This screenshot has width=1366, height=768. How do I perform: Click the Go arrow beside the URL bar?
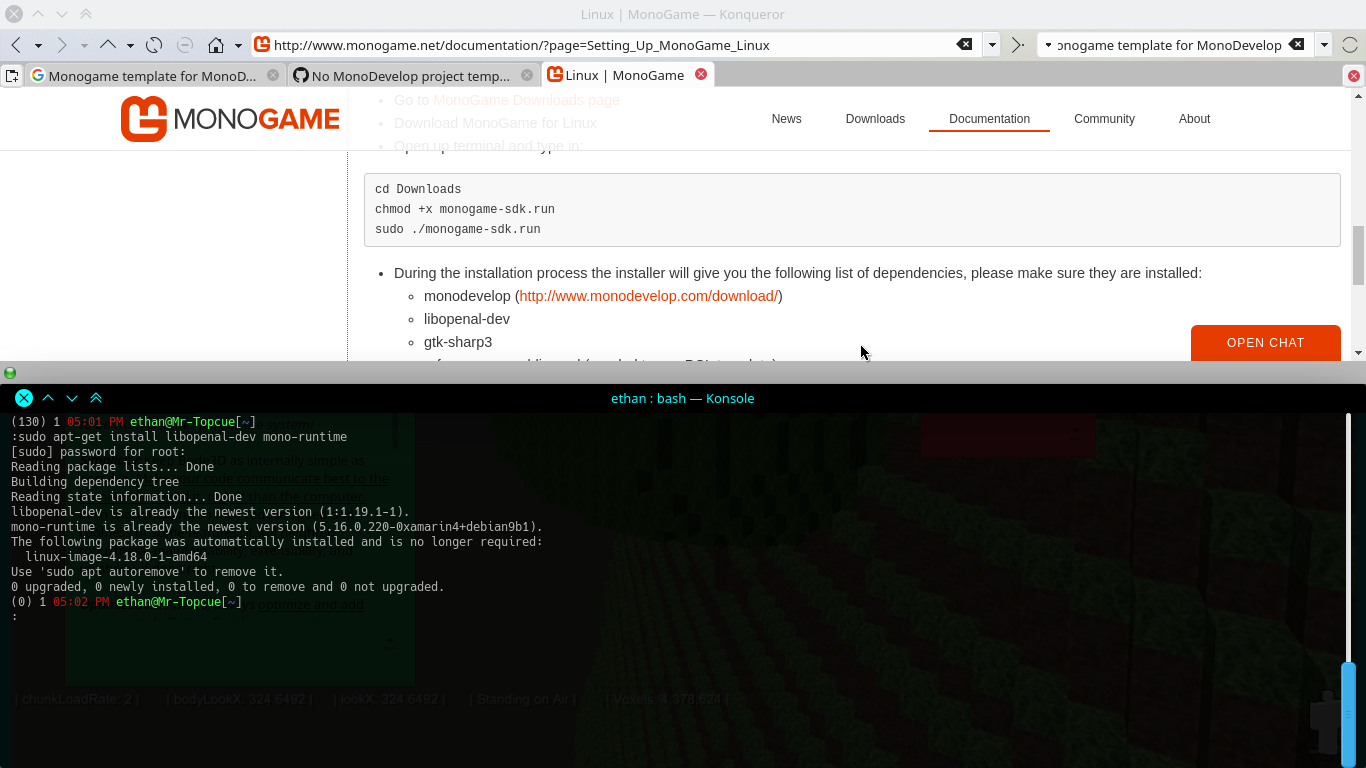pos(1017,45)
